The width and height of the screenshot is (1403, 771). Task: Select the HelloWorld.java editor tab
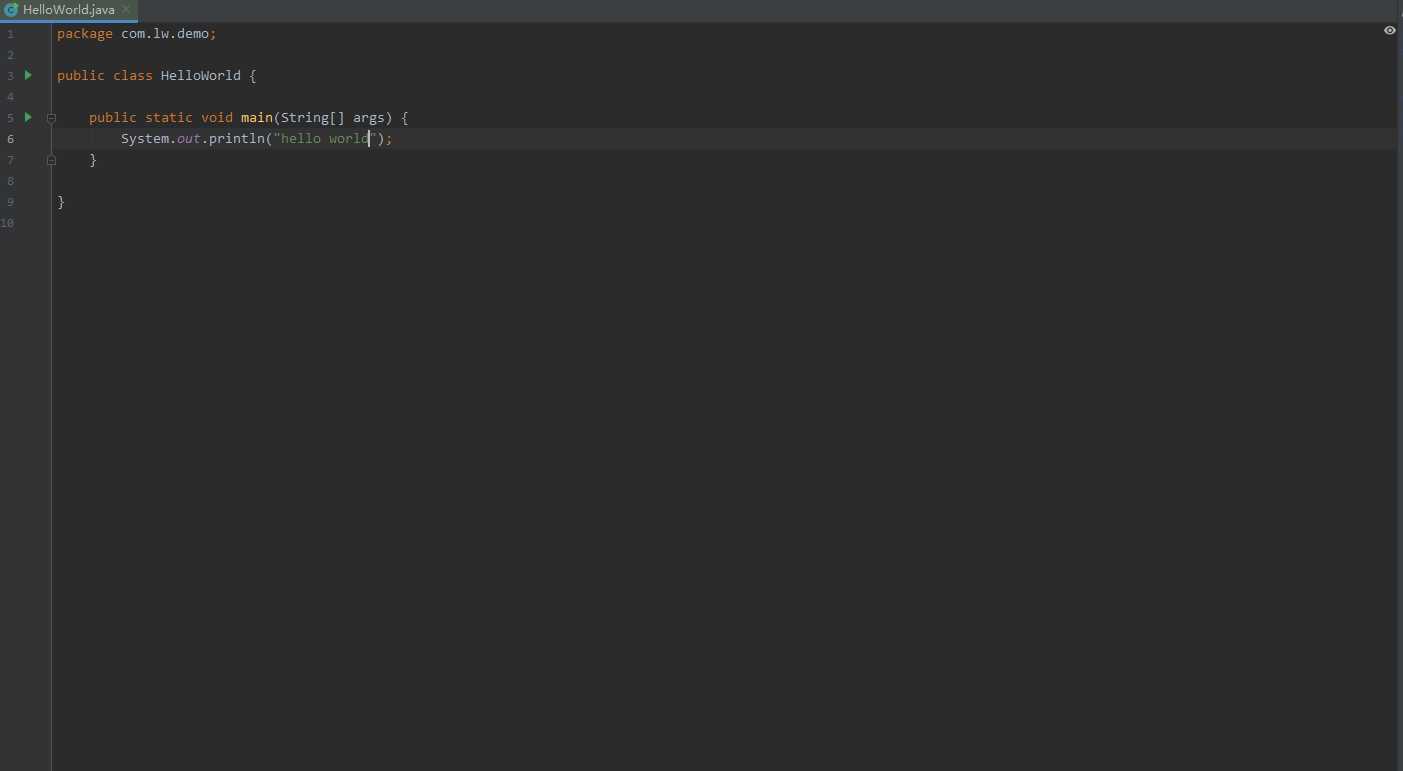tap(68, 10)
